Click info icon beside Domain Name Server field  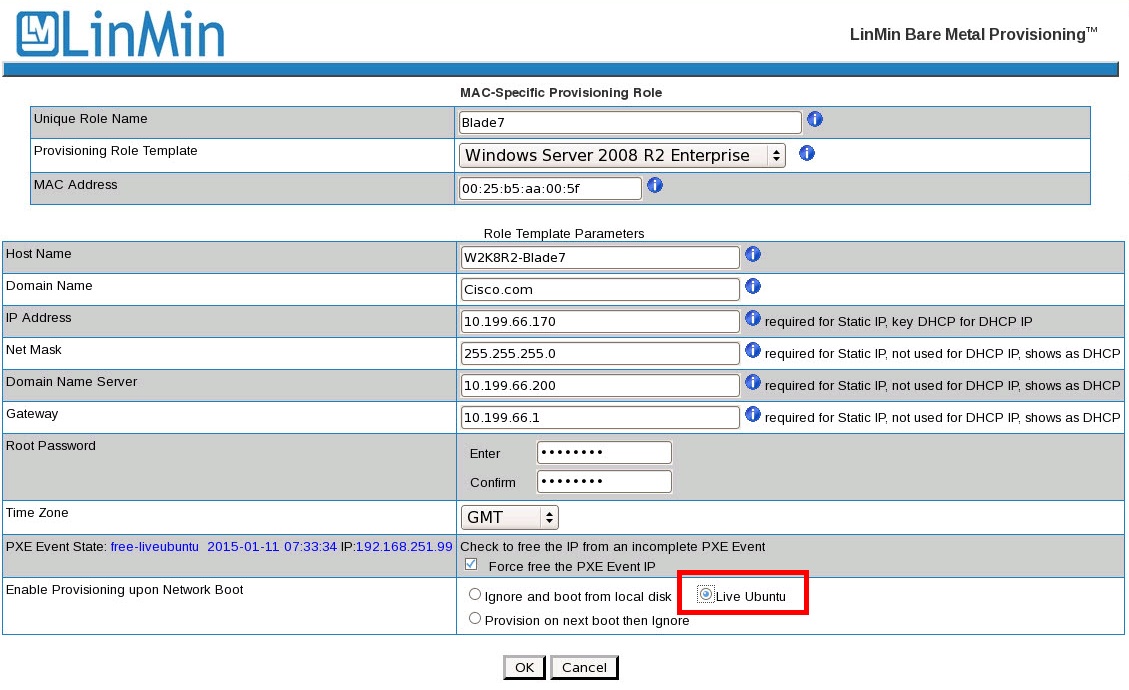752,382
